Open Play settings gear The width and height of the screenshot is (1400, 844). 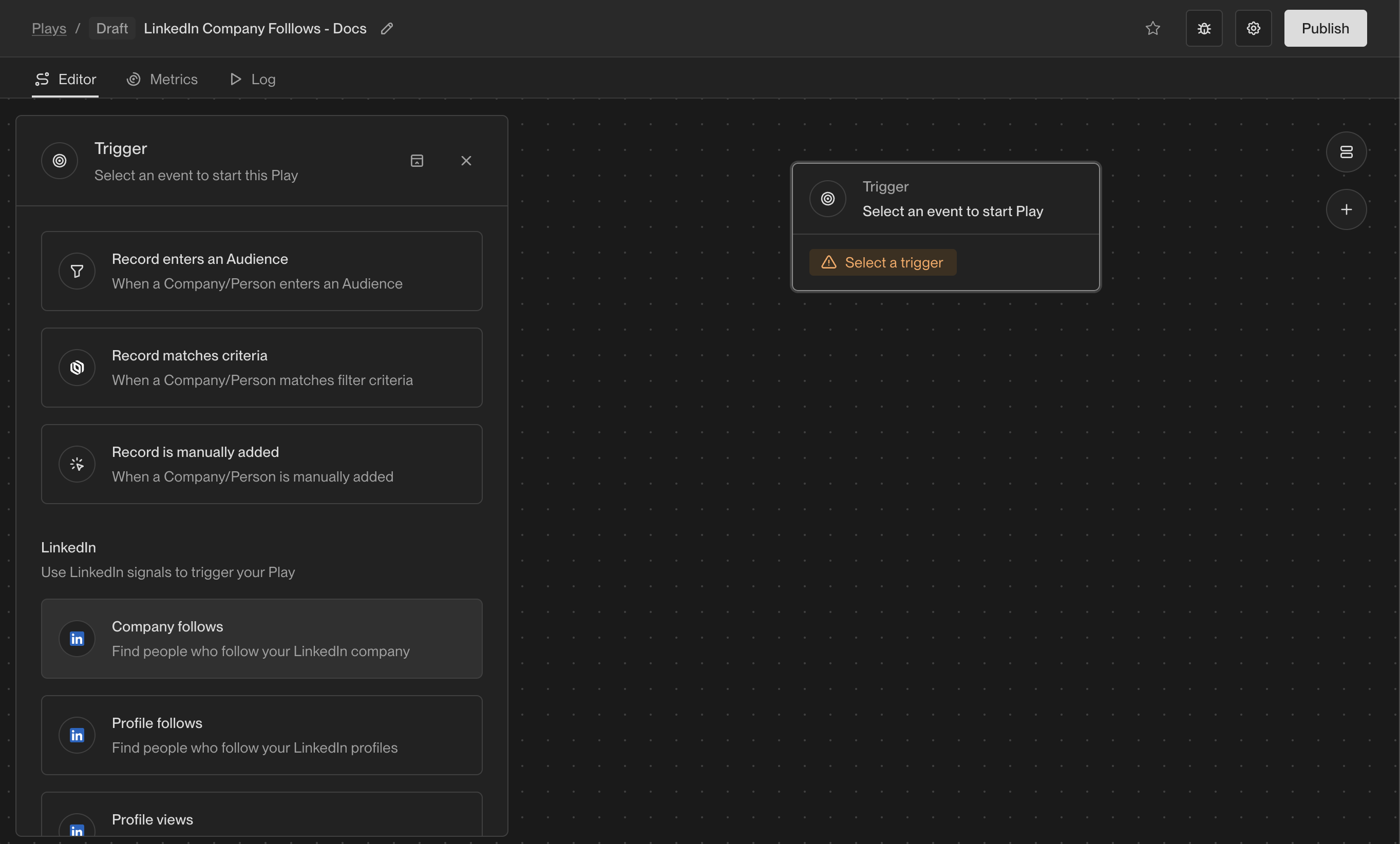pos(1253,28)
